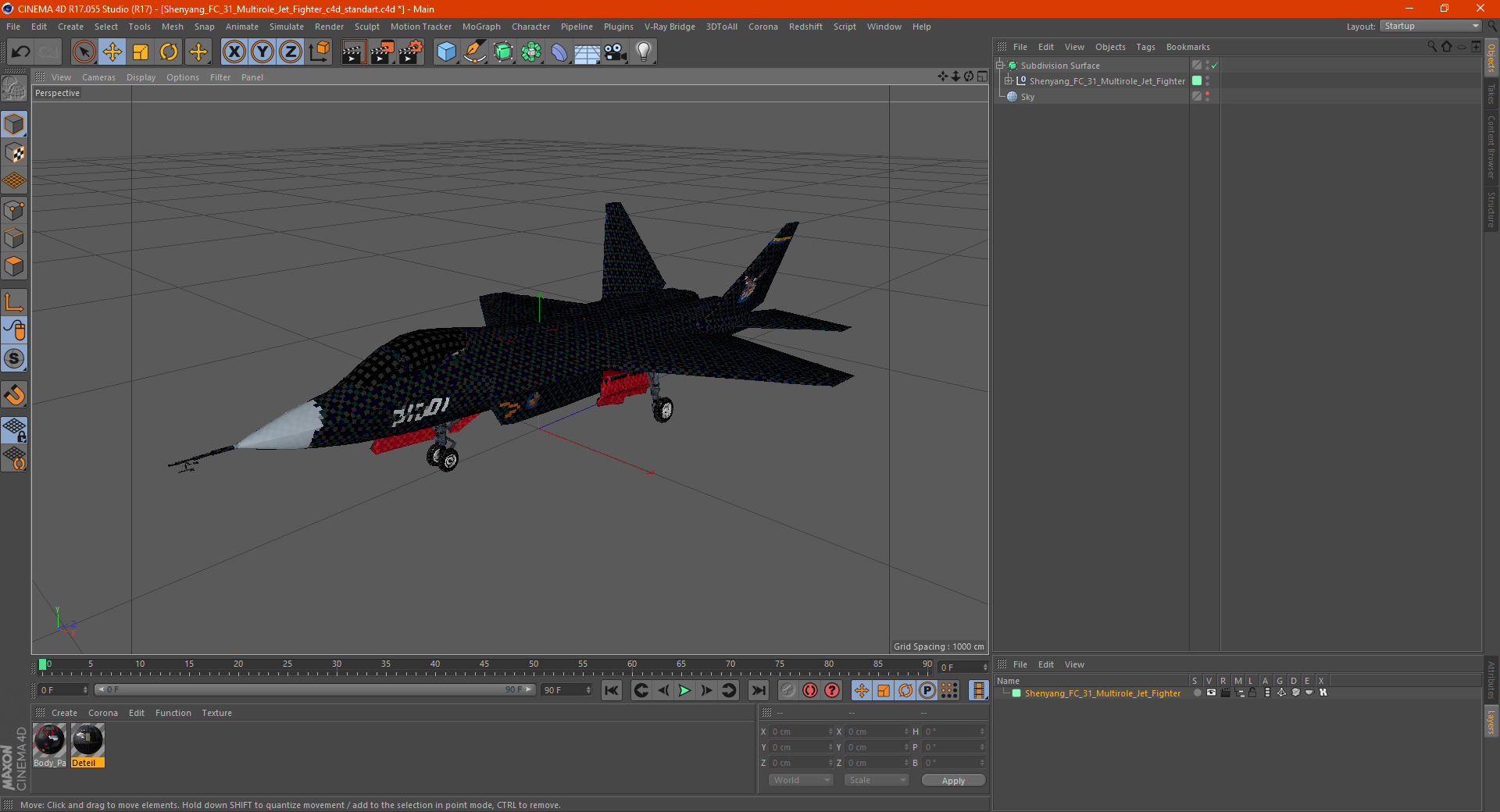Add a light object
1500x812 pixels.
point(644,52)
